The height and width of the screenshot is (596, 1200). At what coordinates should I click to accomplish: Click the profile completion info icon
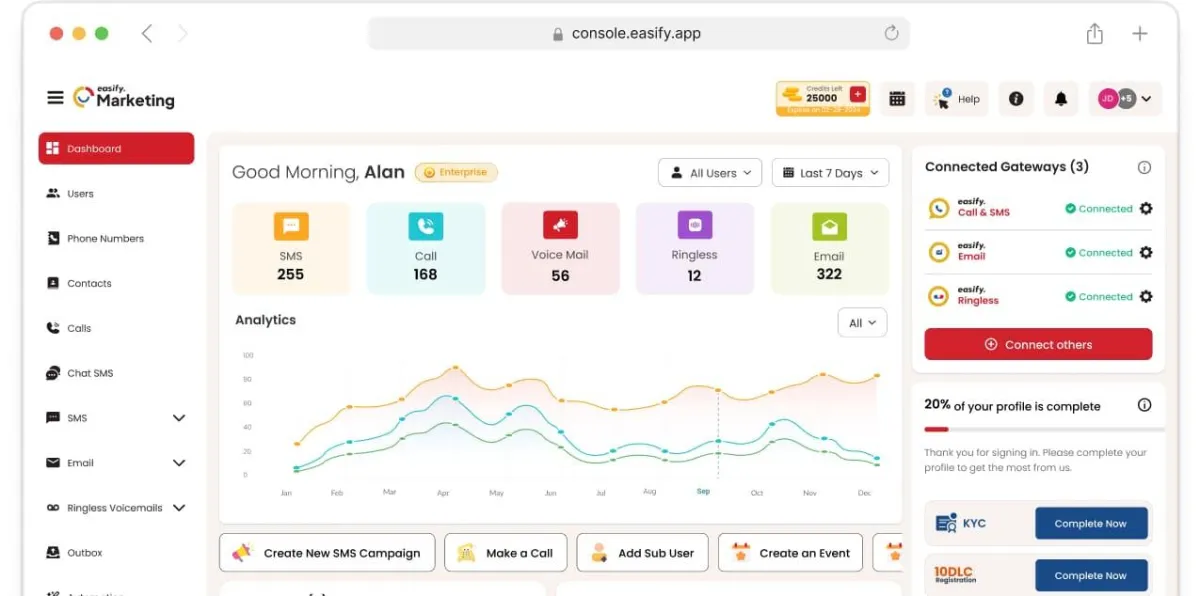(x=1145, y=405)
